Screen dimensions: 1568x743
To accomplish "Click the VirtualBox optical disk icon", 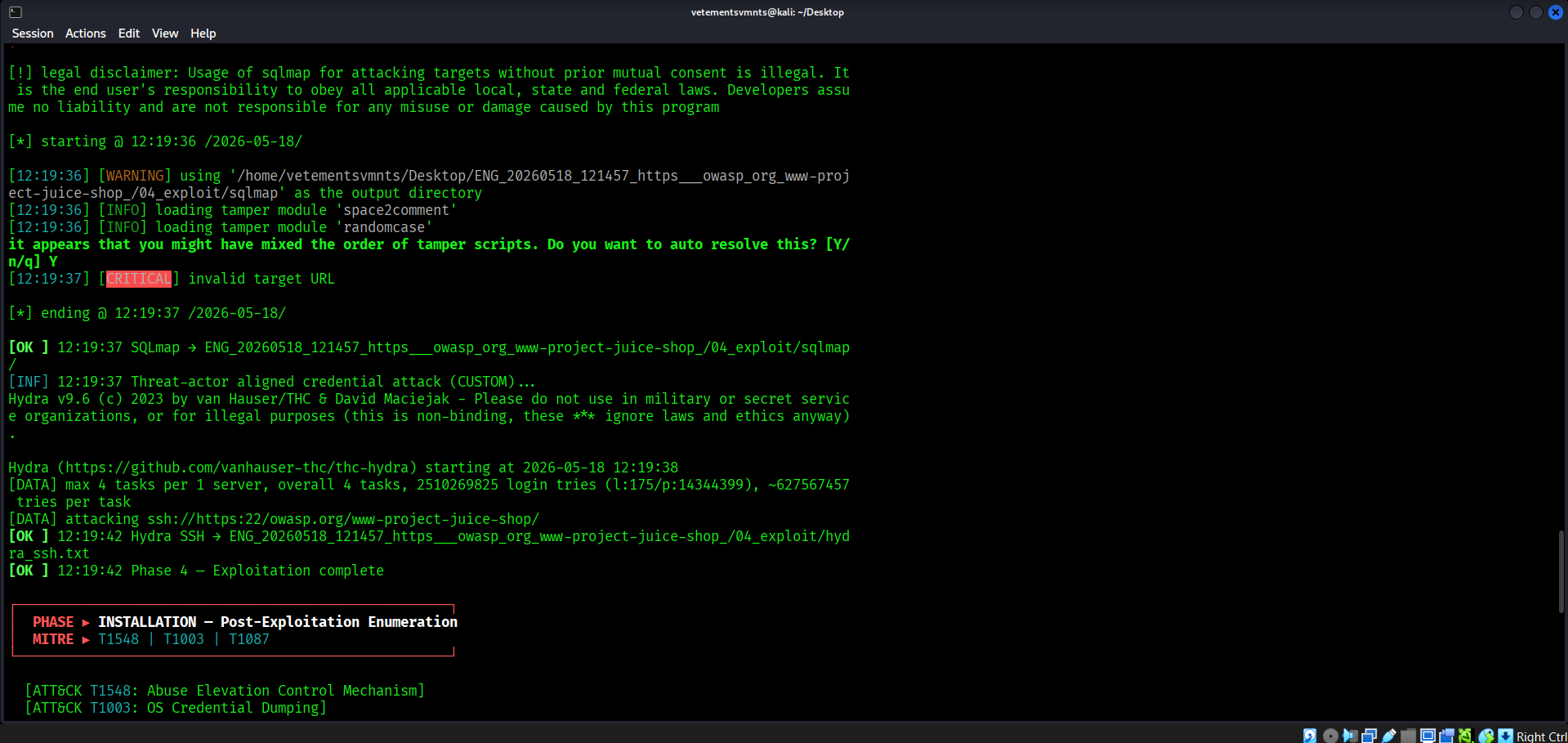I will click(x=1330, y=736).
